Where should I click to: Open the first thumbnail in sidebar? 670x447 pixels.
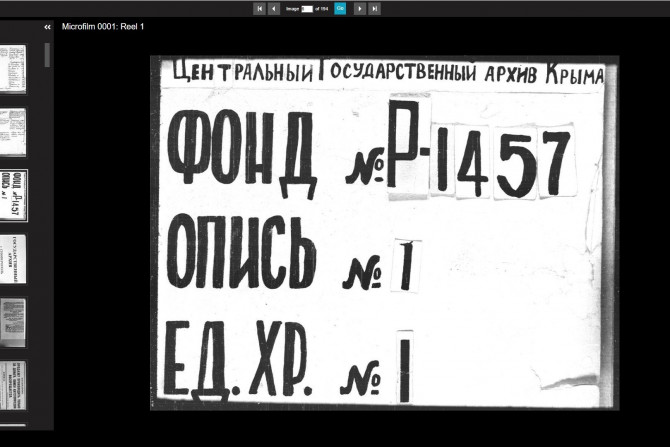(x=13, y=68)
